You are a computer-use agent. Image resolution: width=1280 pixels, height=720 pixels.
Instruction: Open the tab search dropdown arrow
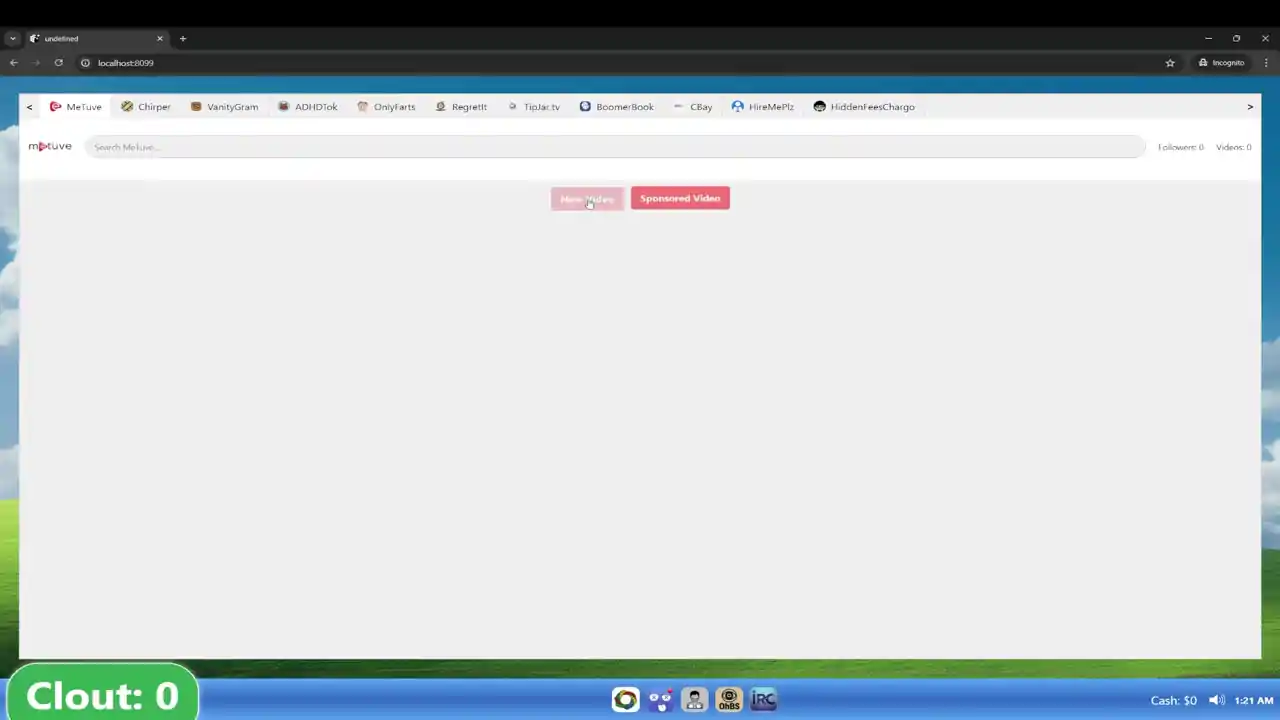pyautogui.click(x=12, y=38)
